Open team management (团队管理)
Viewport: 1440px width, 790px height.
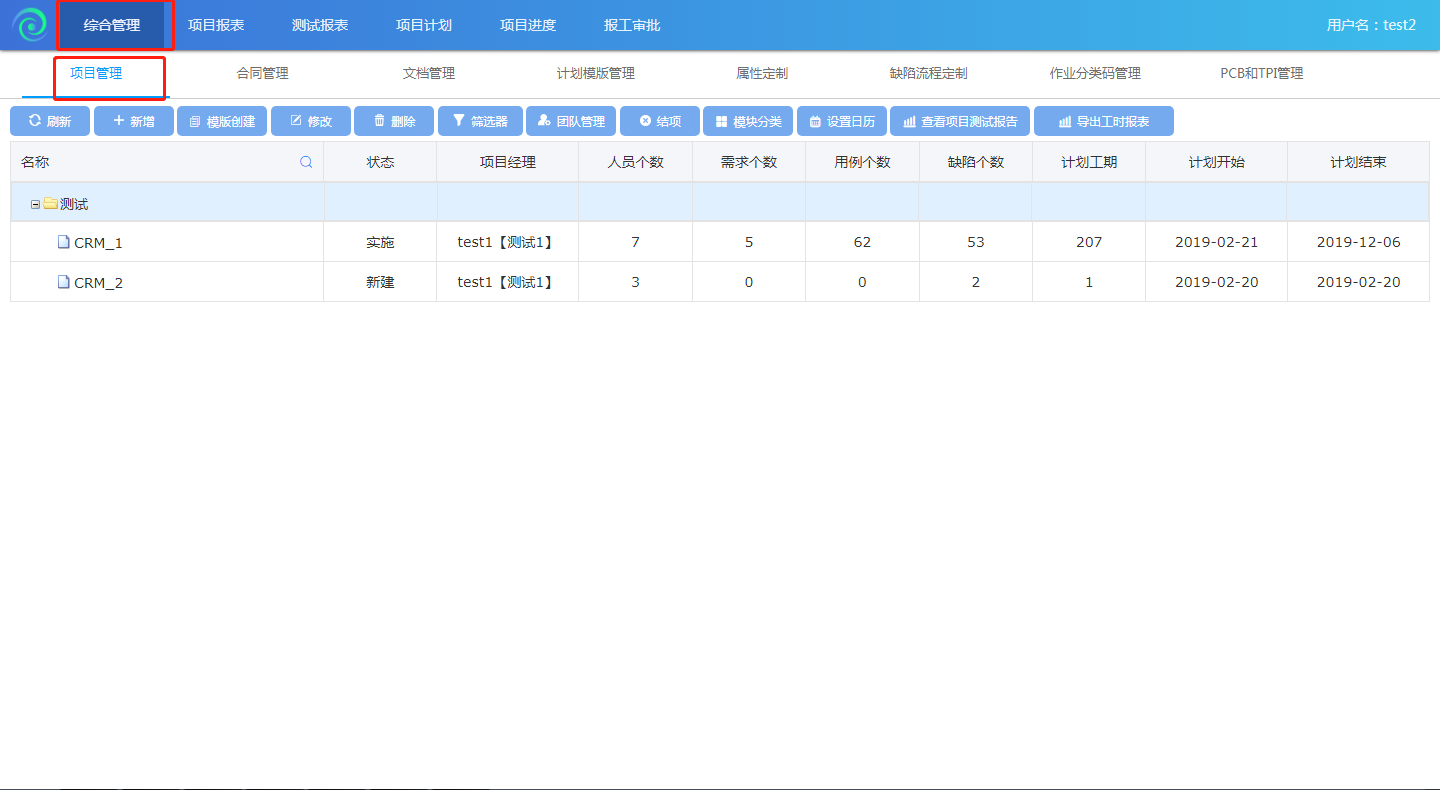tap(571, 121)
